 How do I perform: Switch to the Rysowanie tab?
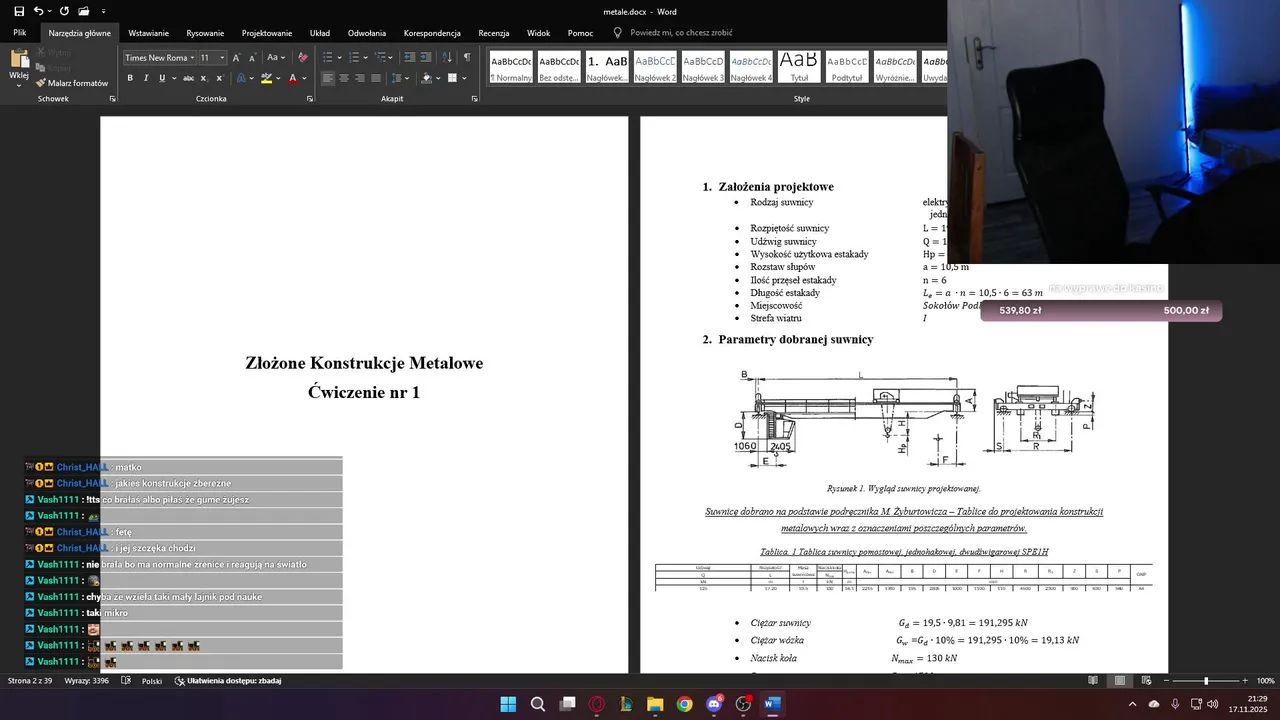pos(205,33)
